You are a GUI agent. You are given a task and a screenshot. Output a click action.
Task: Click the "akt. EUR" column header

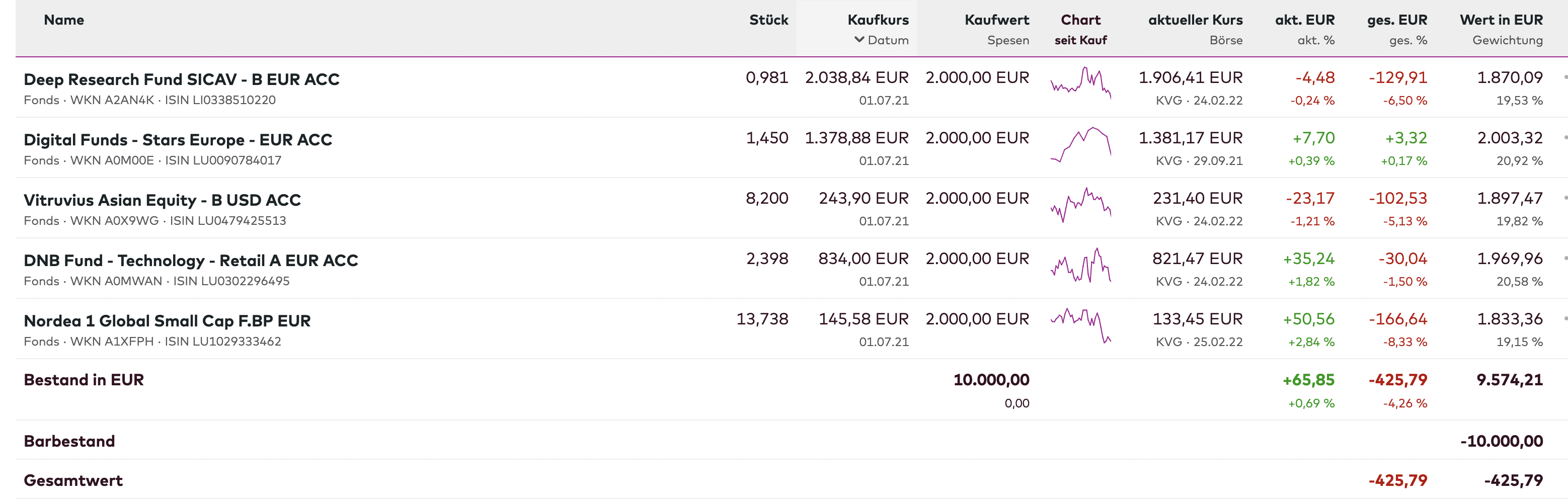coord(1304,20)
